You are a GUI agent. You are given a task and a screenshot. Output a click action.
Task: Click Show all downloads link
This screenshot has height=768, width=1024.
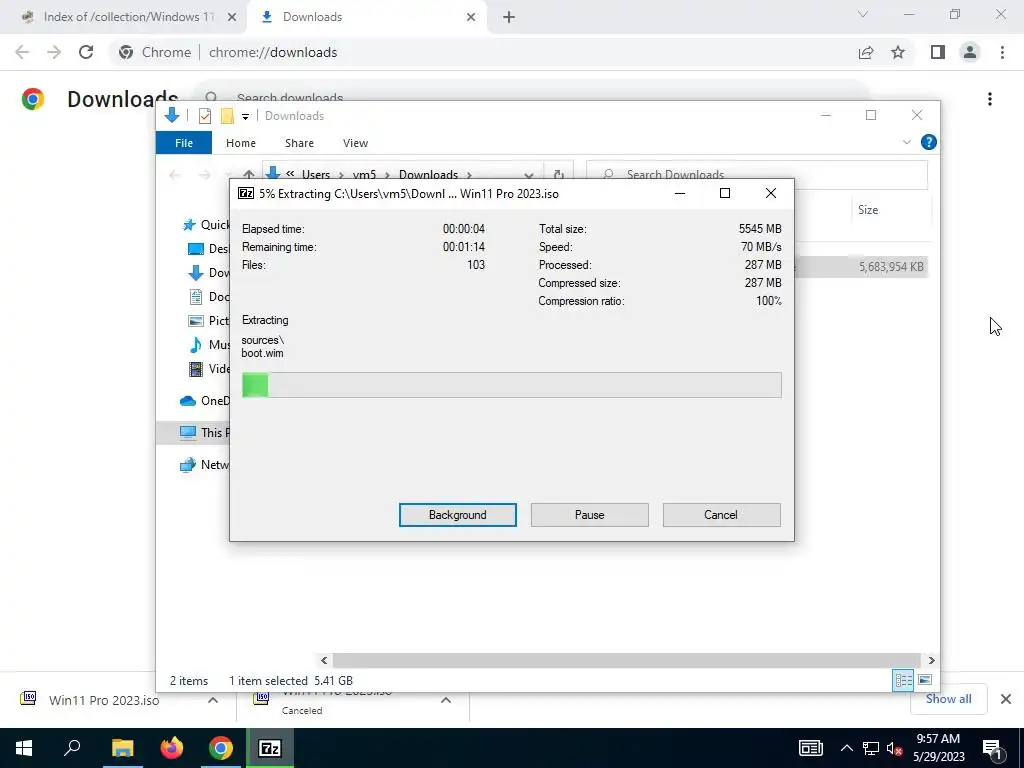tap(948, 699)
